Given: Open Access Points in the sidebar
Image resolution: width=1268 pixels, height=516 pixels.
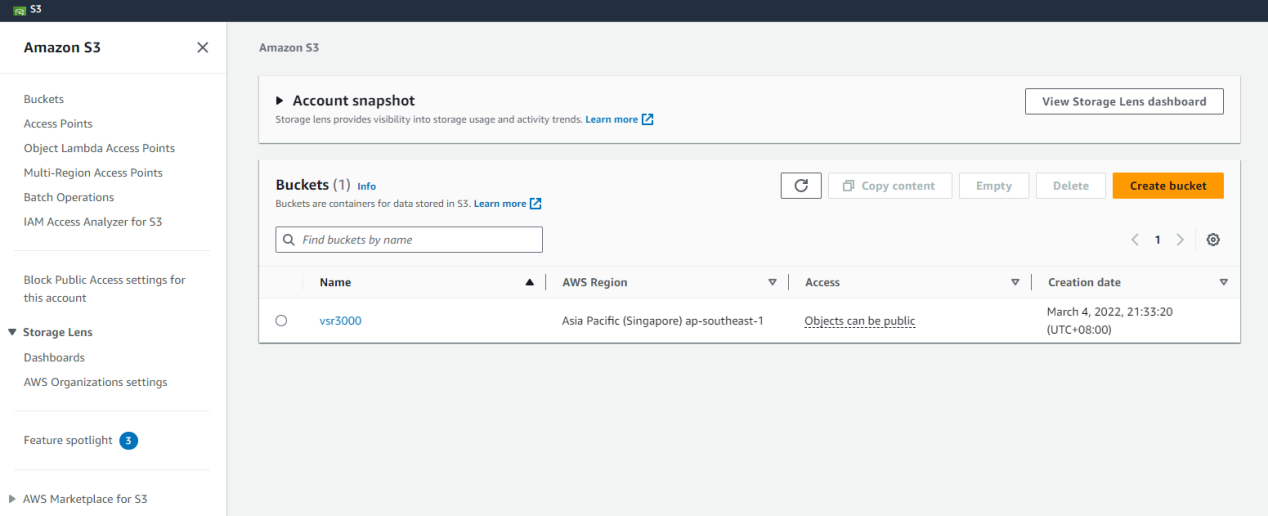Looking at the screenshot, I should point(58,124).
